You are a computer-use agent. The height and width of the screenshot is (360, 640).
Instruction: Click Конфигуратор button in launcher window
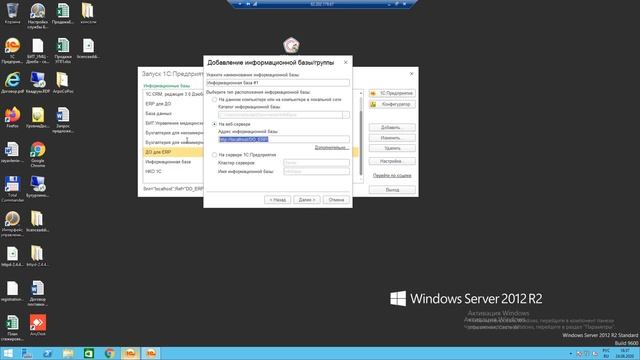point(392,104)
